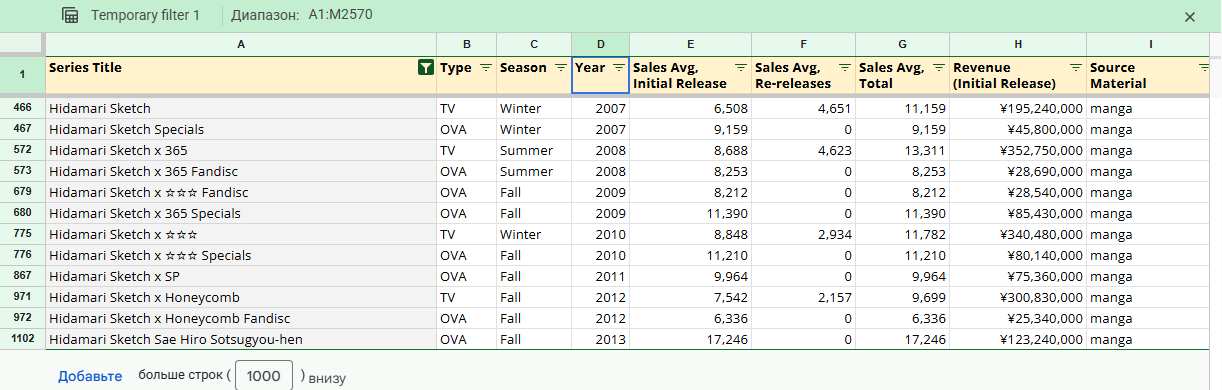Select column D header
1222x390 pixels.
[x=600, y=44]
